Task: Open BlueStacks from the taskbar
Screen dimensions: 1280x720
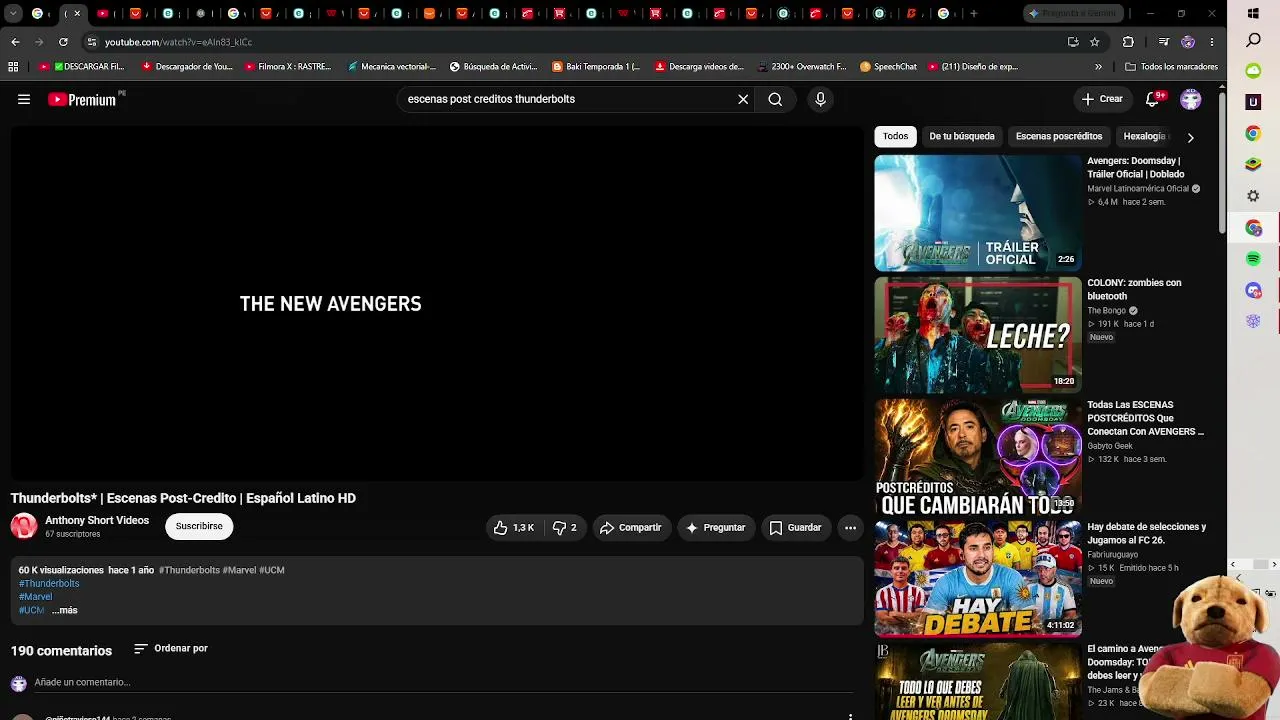Action: [1253, 165]
